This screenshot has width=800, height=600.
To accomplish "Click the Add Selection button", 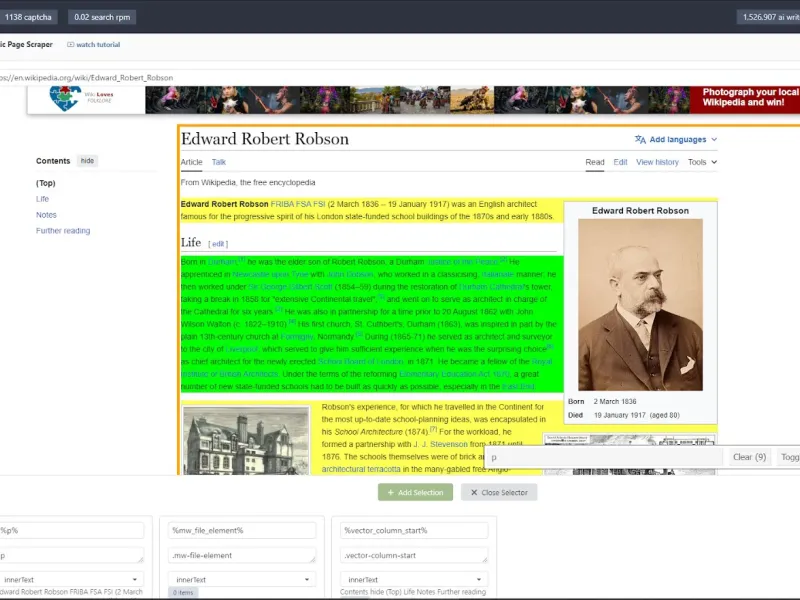I will click(415, 492).
